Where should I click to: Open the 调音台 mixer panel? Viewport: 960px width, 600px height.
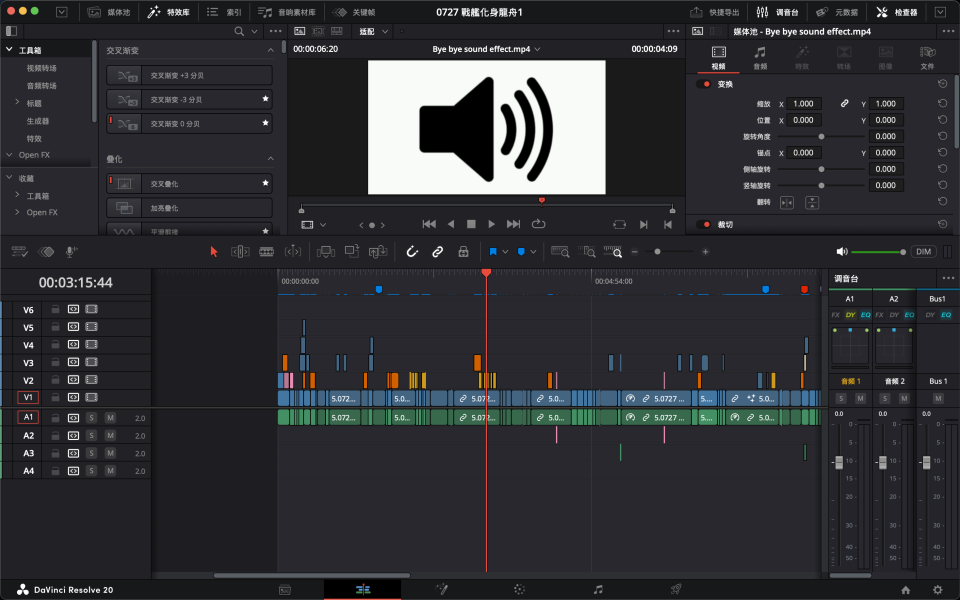coord(778,12)
